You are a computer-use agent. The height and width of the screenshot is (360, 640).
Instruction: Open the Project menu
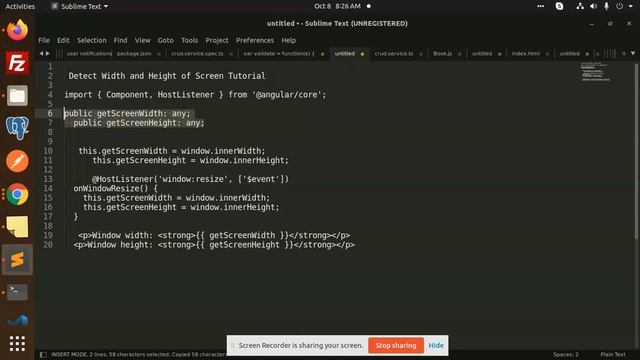point(217,40)
